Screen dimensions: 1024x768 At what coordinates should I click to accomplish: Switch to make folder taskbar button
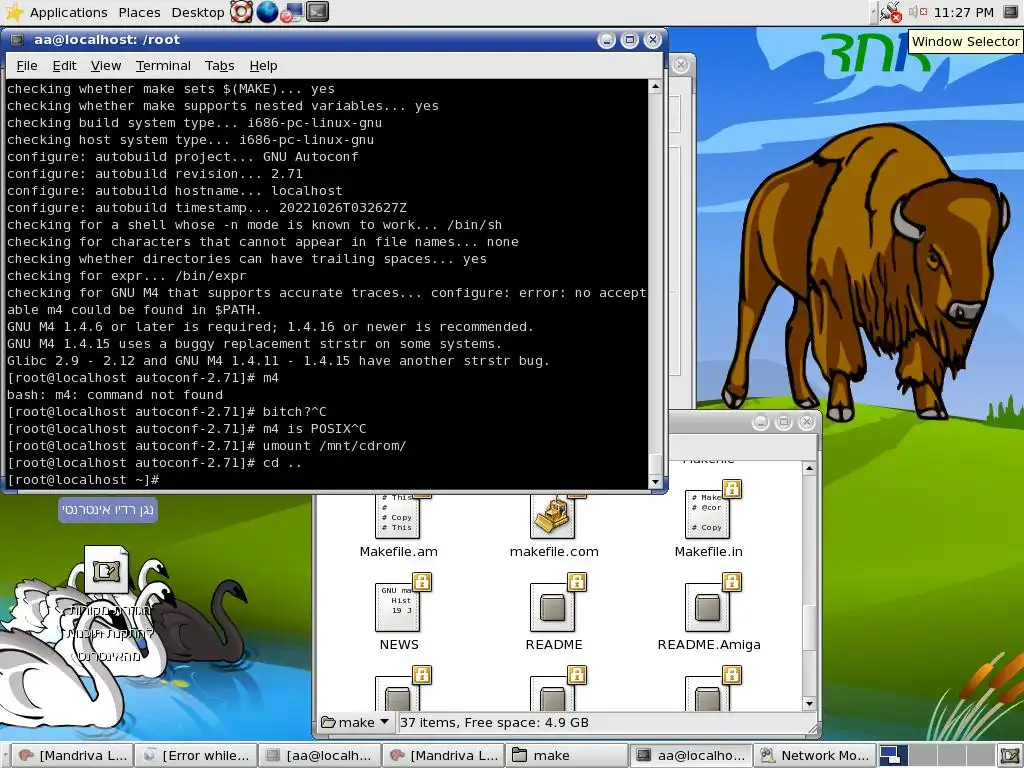click(567, 756)
